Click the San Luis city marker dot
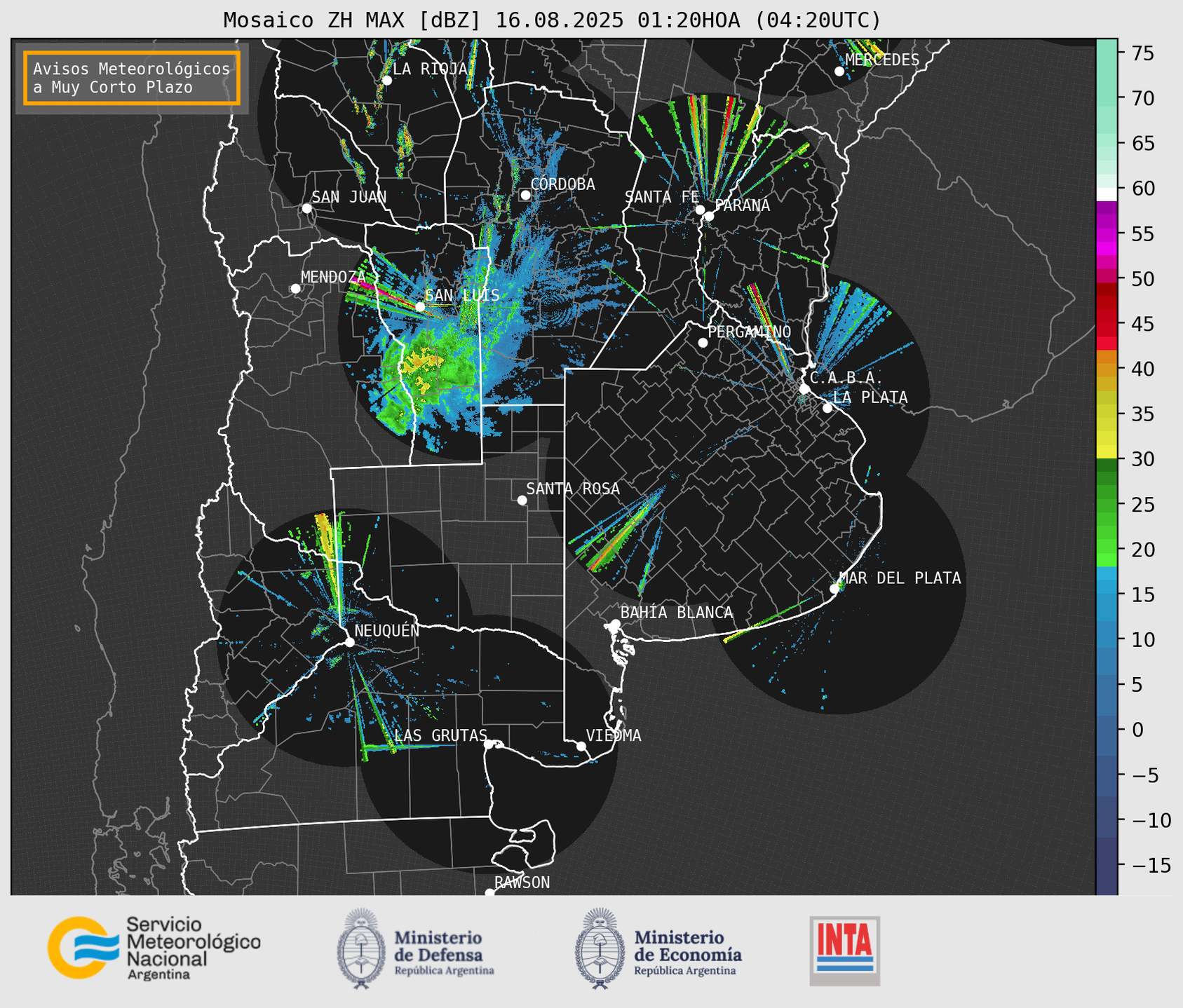The height and width of the screenshot is (1008, 1183). click(x=420, y=306)
